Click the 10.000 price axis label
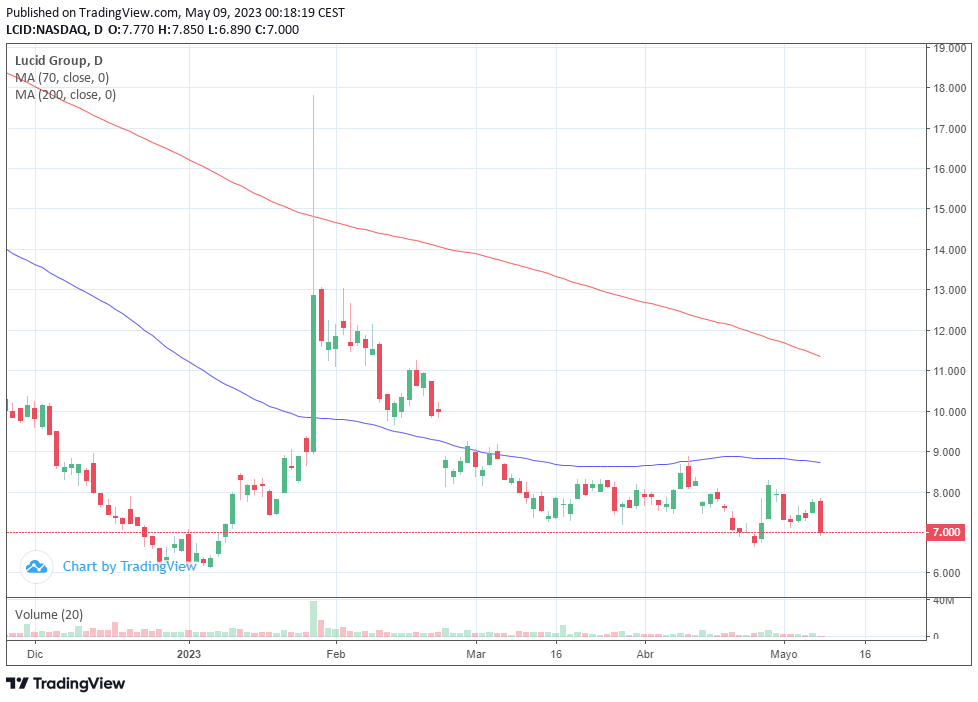Image resolution: width=978 pixels, height=702 pixels. click(950, 412)
